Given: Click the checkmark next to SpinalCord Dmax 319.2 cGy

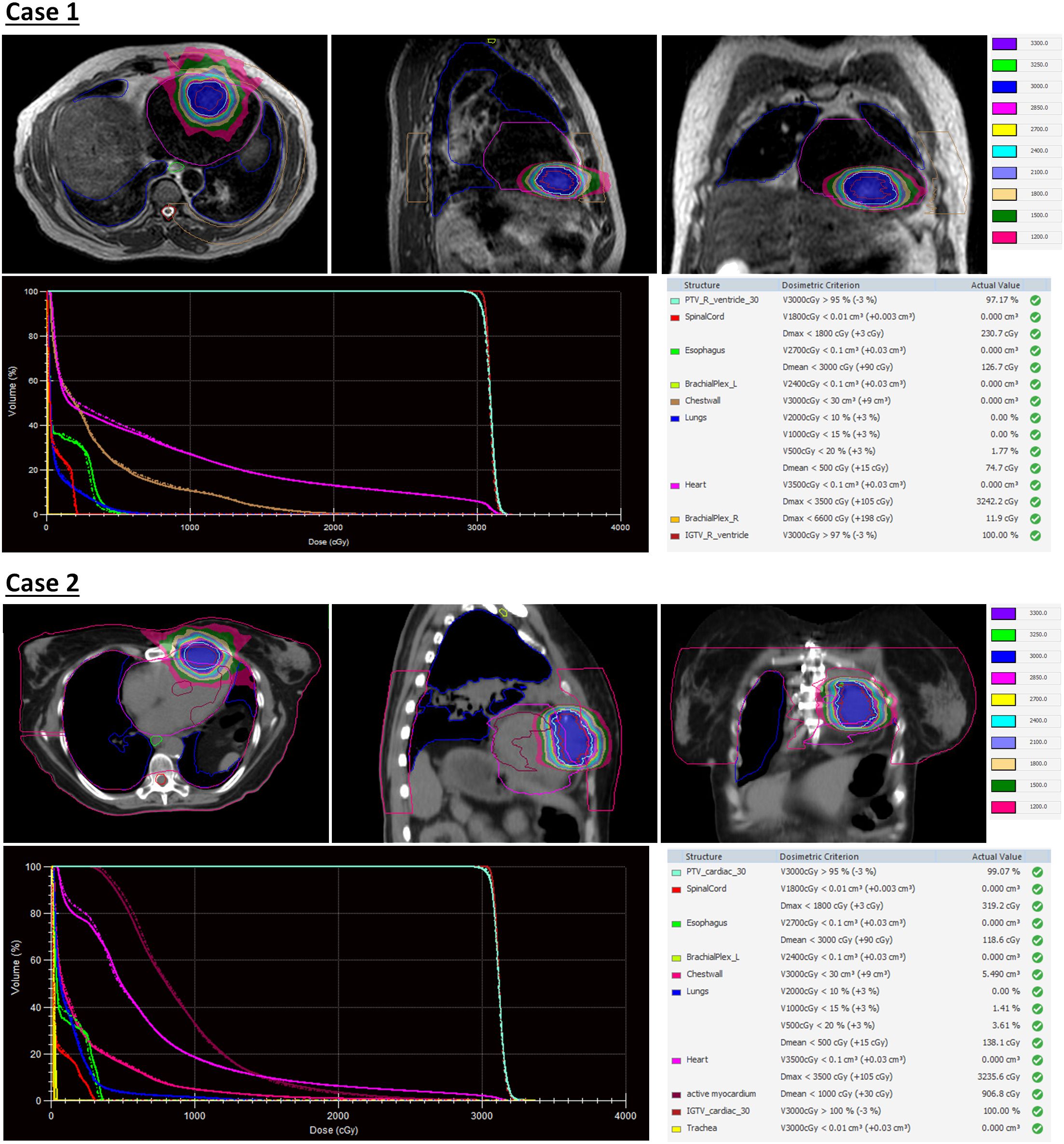Looking at the screenshot, I should [1037, 906].
